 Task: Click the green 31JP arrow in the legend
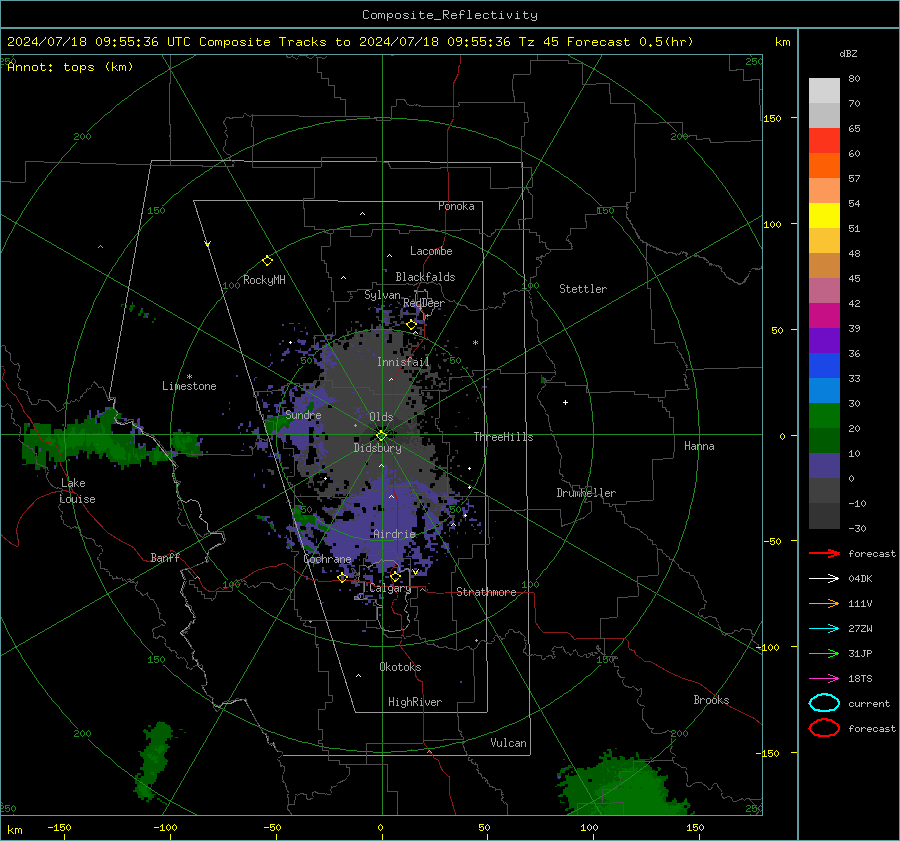tap(824, 653)
